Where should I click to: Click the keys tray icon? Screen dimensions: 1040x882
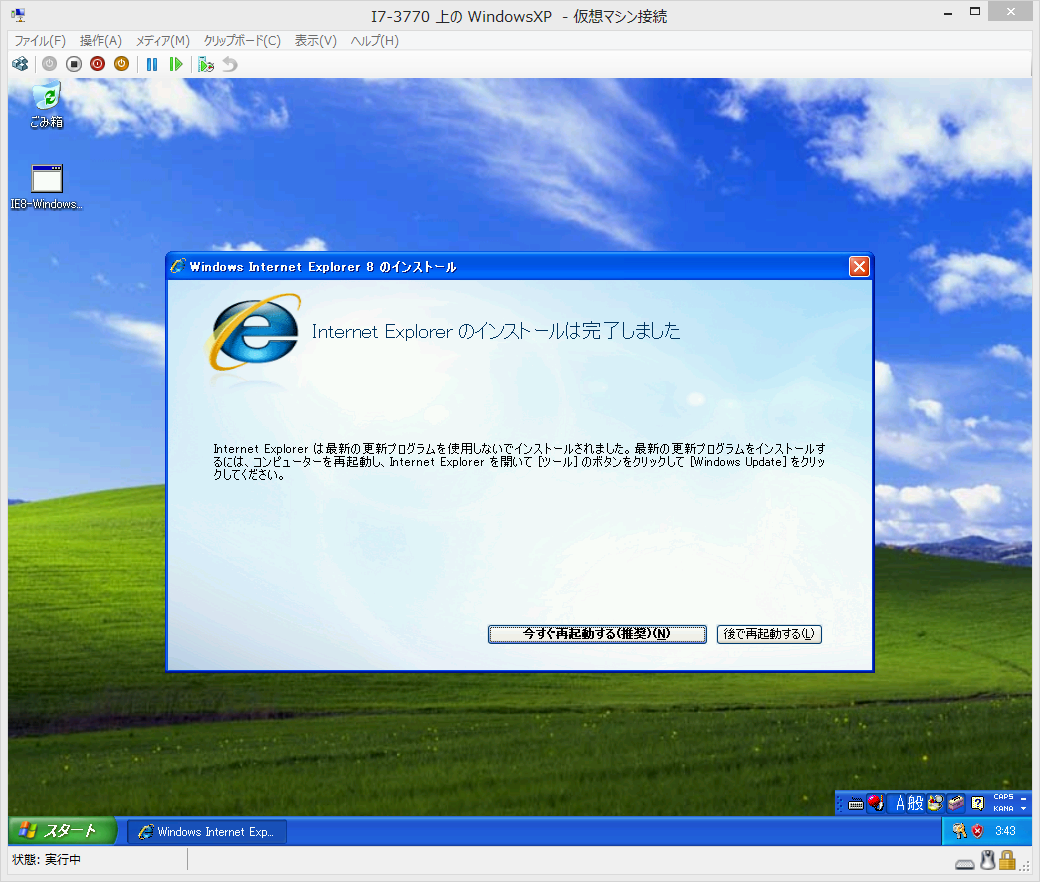959,831
